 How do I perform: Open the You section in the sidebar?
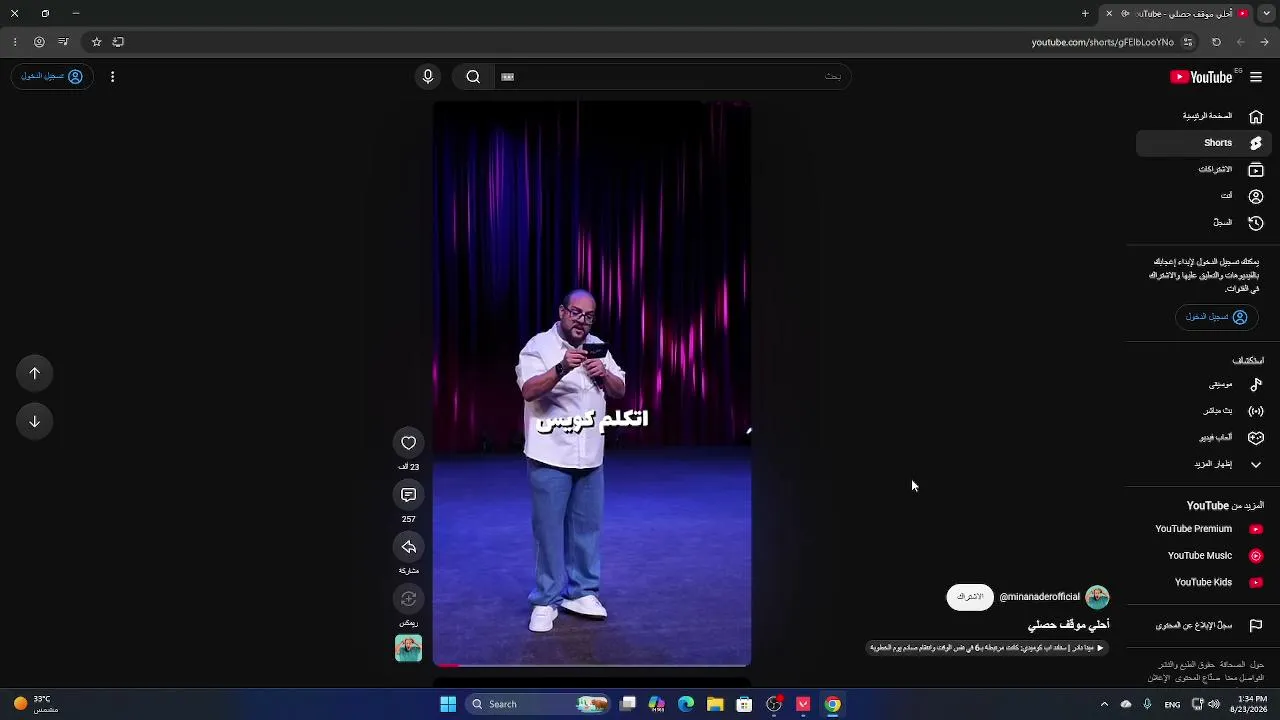(x=1202, y=196)
